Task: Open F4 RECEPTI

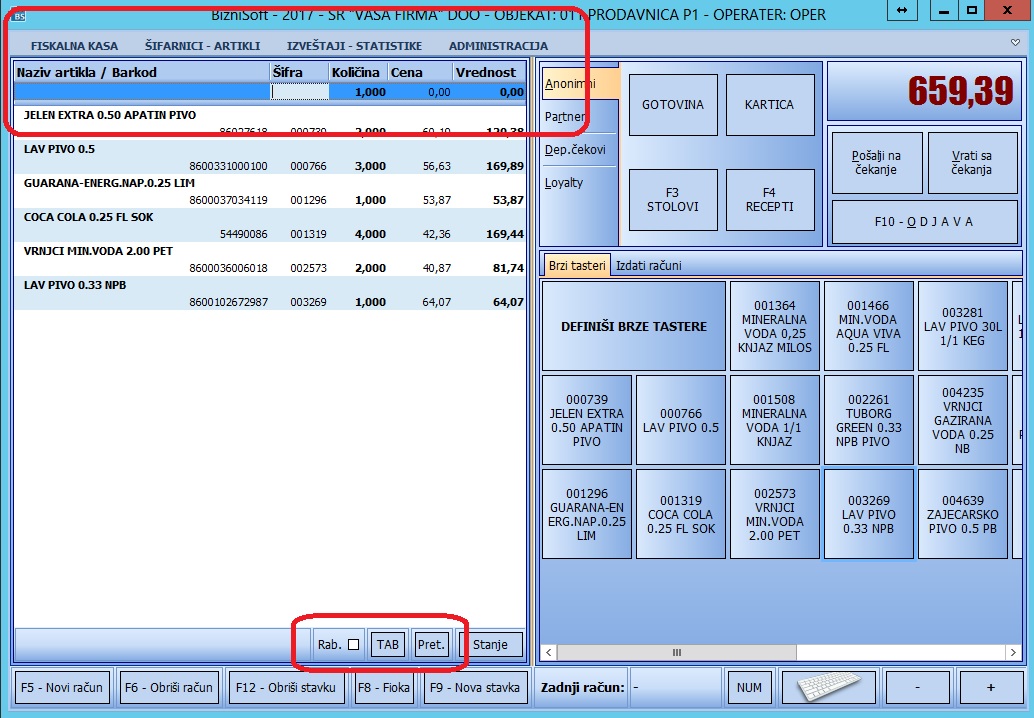Action: pyautogui.click(x=770, y=200)
